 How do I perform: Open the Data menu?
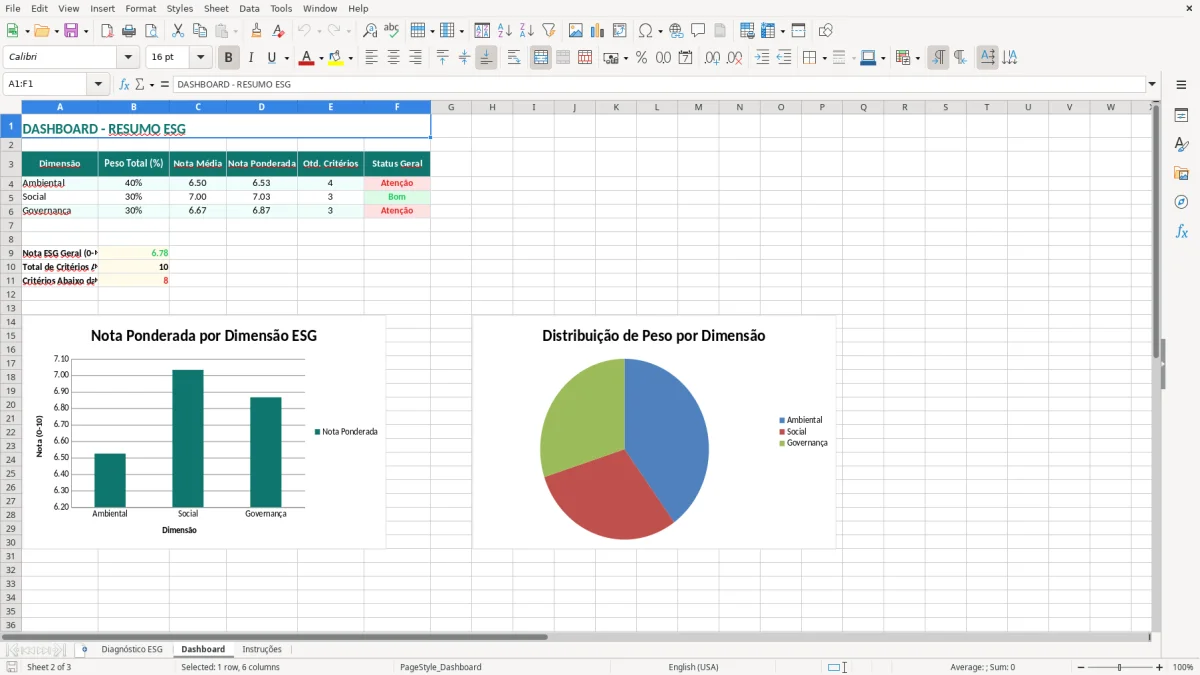[249, 8]
